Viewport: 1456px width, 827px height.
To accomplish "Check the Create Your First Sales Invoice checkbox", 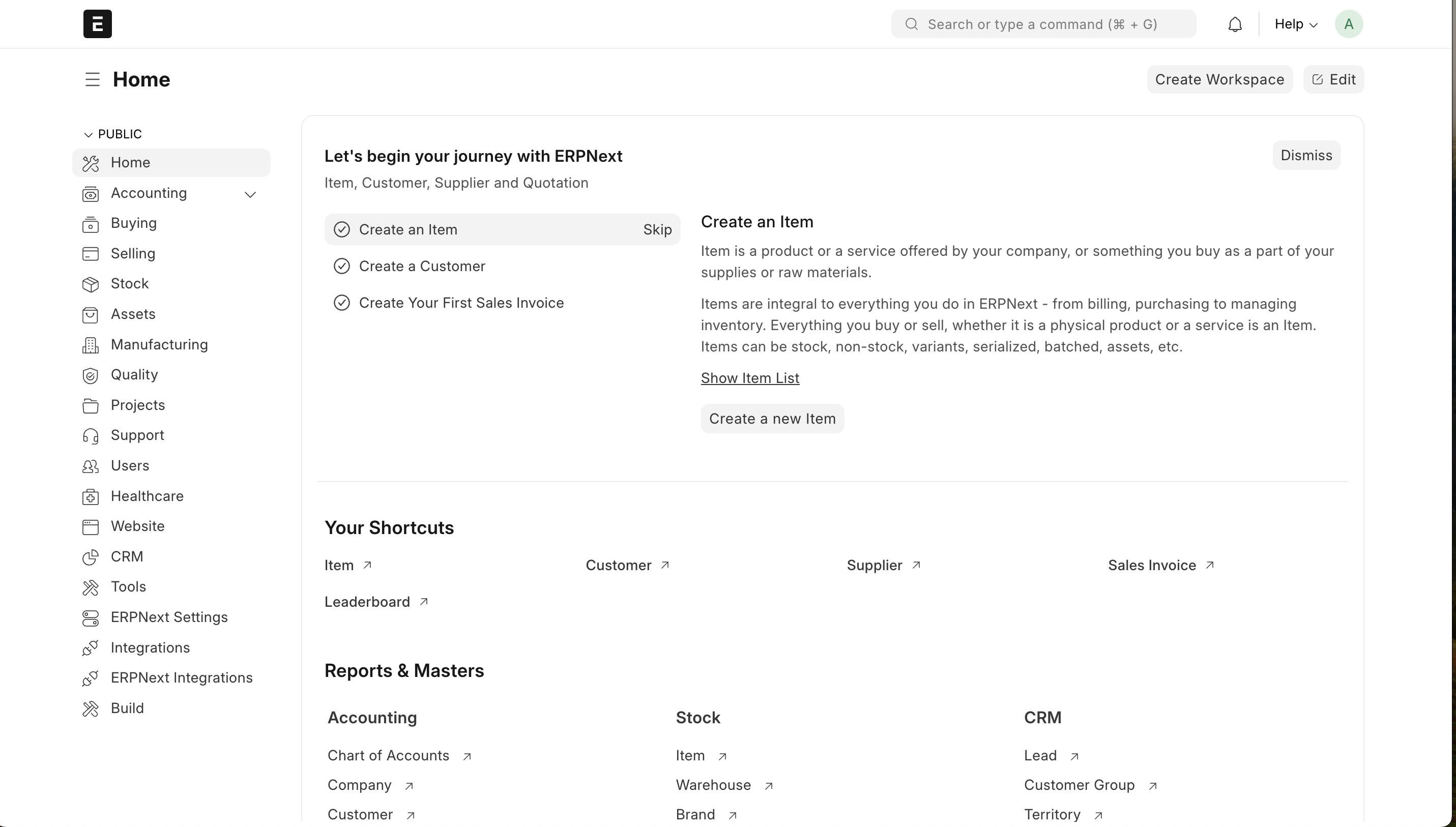I will click(x=341, y=303).
